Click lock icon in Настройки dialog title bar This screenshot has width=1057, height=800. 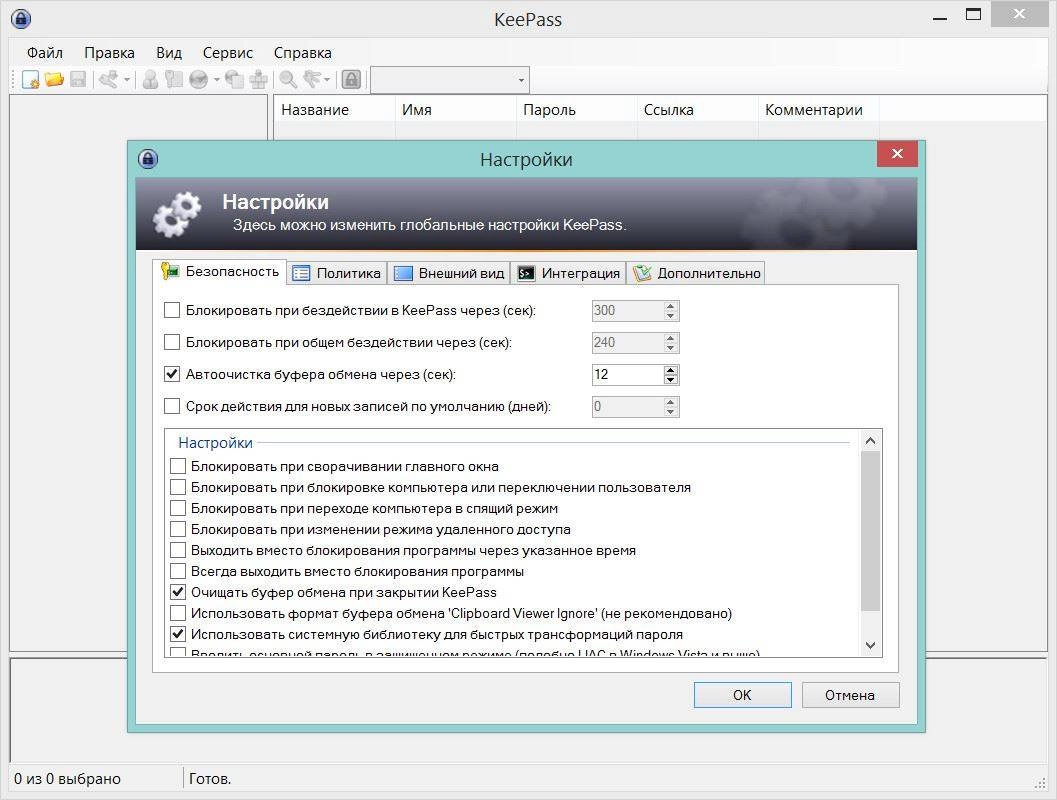pyautogui.click(x=148, y=159)
